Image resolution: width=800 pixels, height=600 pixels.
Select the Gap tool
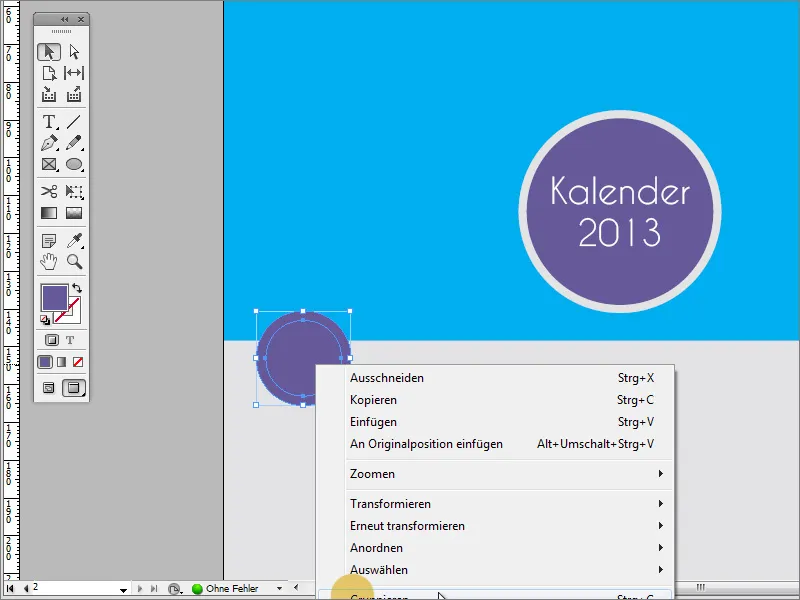pos(74,73)
